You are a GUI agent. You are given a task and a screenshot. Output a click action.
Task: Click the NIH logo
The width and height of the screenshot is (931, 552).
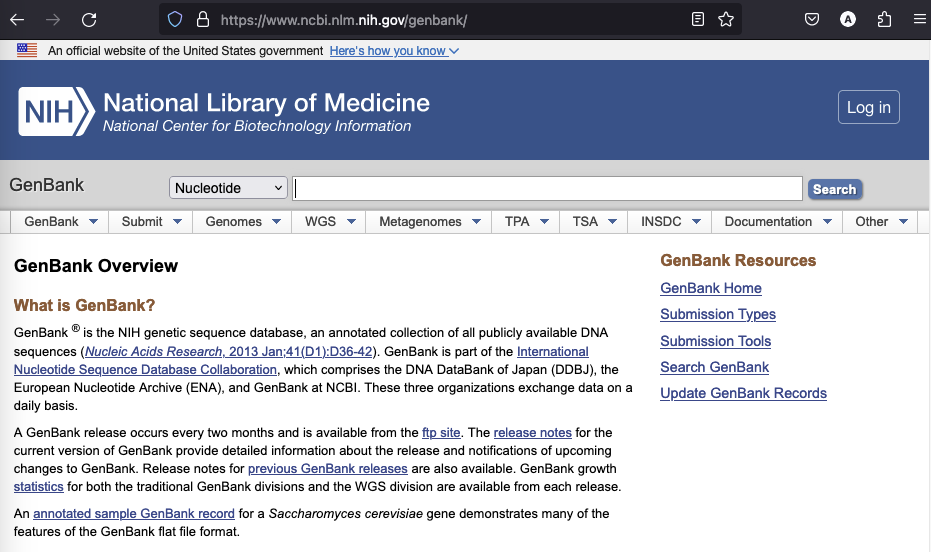[x=56, y=112]
